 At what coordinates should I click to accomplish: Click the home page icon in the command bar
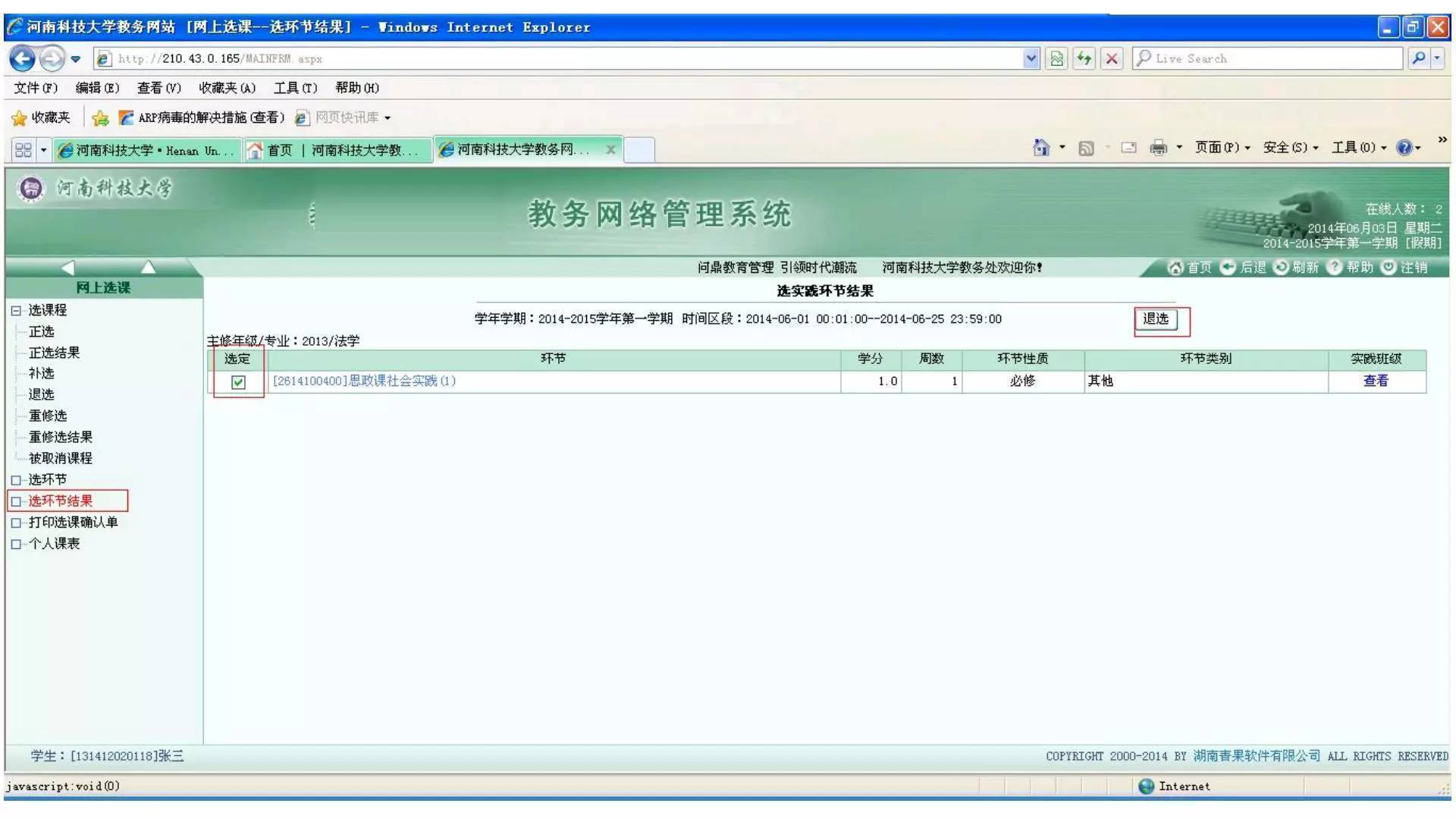click(1041, 149)
